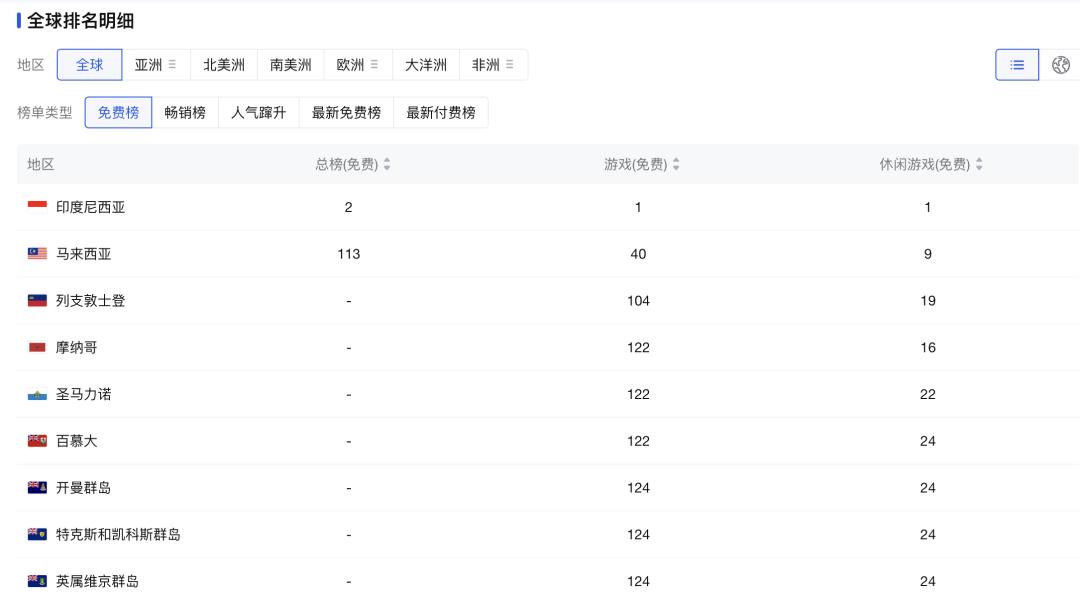
Task: Click Monaco flag icon
Action: point(37,347)
